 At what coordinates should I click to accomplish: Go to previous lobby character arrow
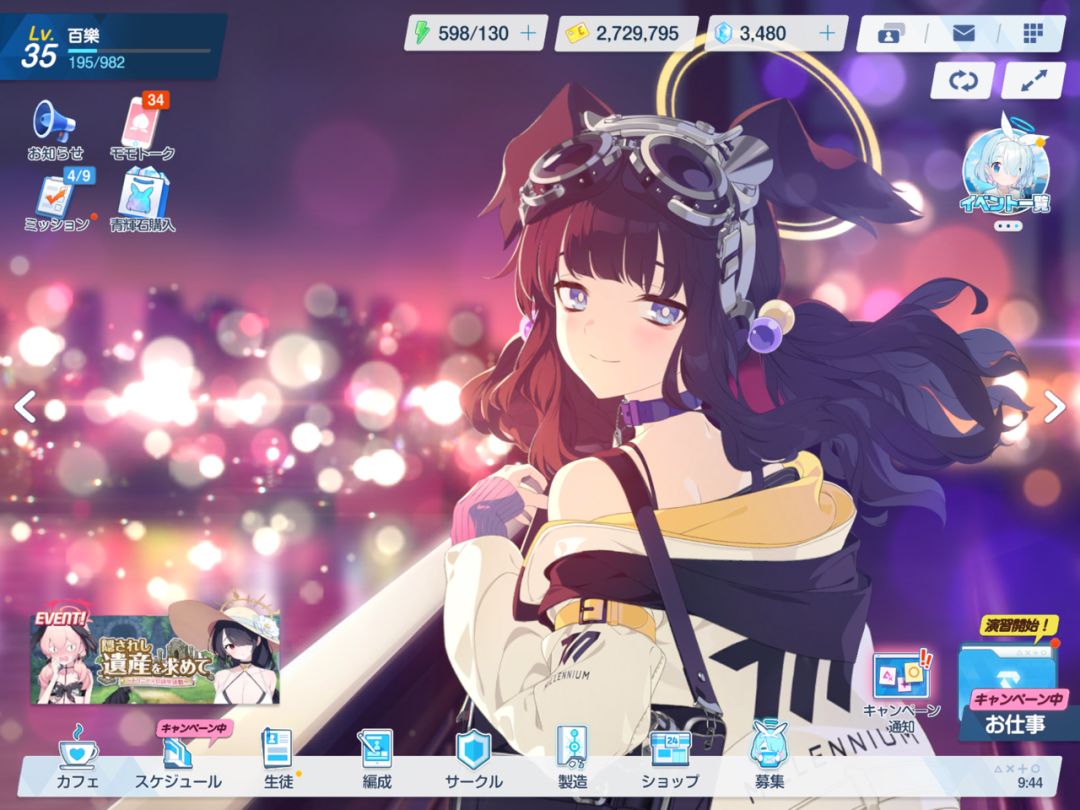[x=25, y=406]
